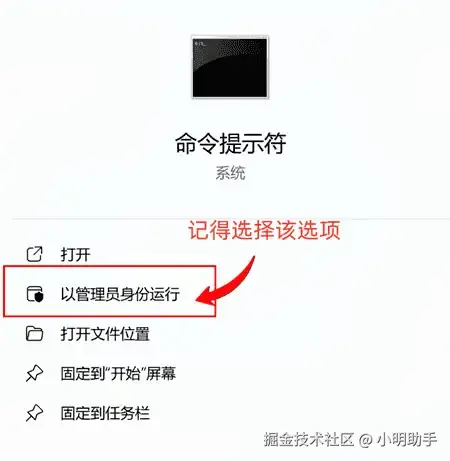Click the shield window icon for admin run
The width and height of the screenshot is (450, 461).
[35, 294]
